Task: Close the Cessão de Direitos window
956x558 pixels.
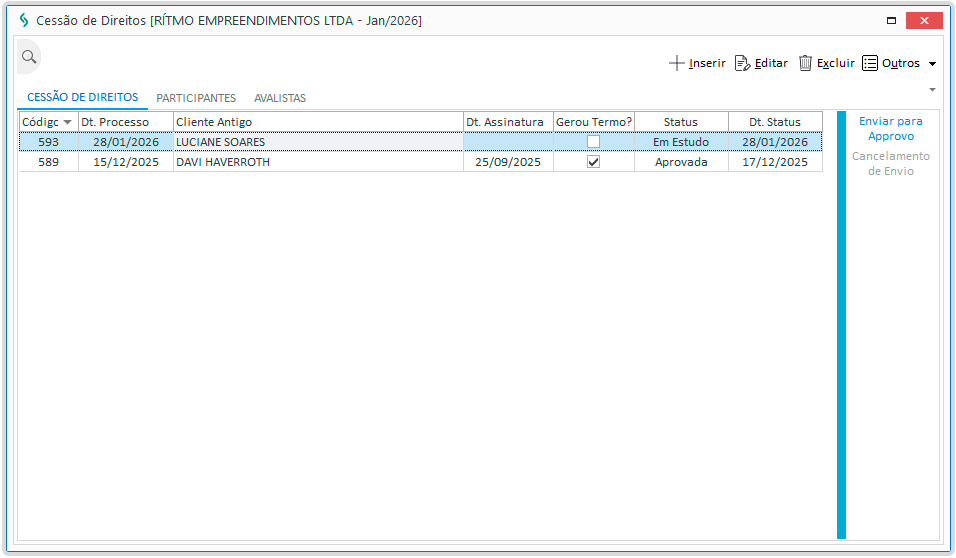Action: (x=924, y=21)
